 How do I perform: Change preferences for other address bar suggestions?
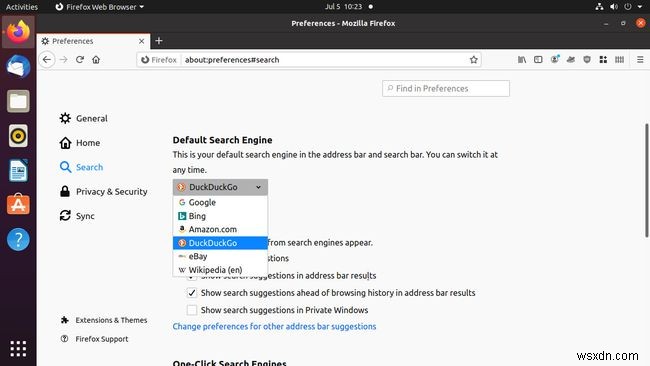tap(274, 327)
